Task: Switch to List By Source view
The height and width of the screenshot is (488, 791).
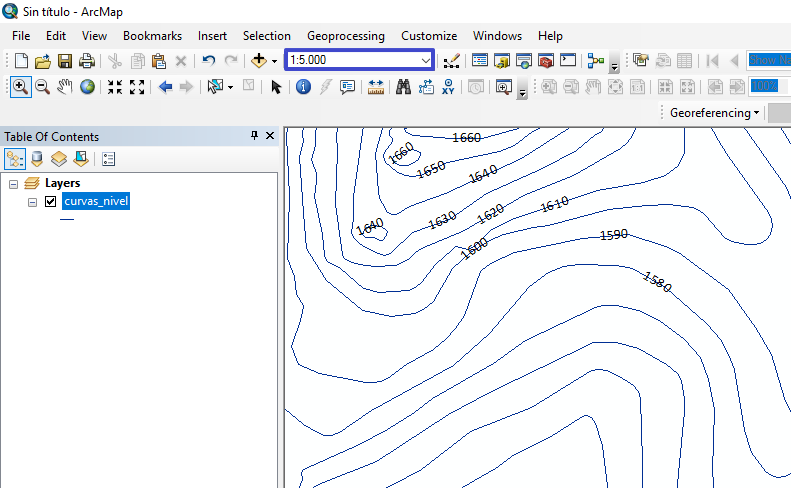Action: tap(37, 158)
